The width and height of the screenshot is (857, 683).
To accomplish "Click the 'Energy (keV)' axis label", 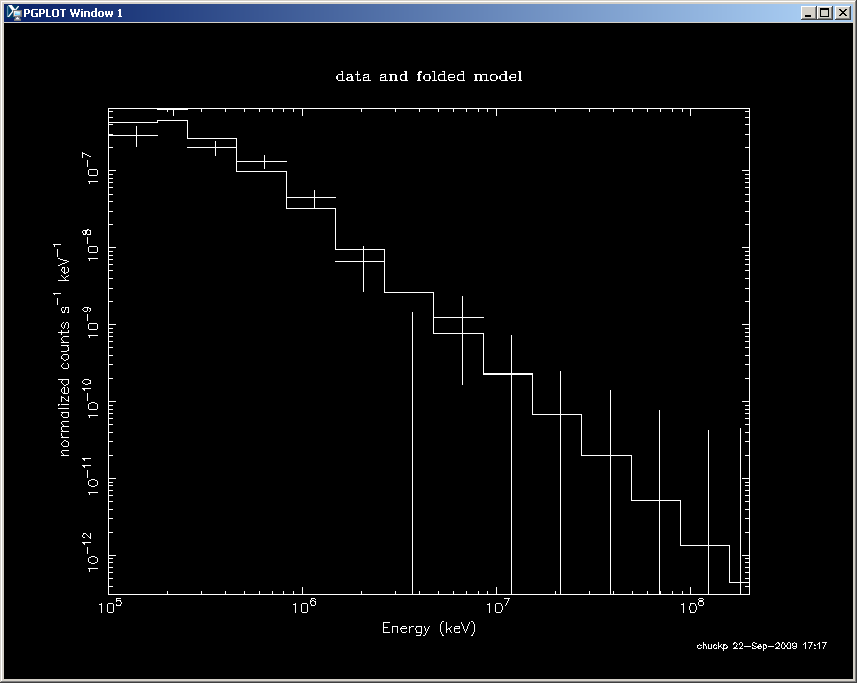I will (x=428, y=628).
